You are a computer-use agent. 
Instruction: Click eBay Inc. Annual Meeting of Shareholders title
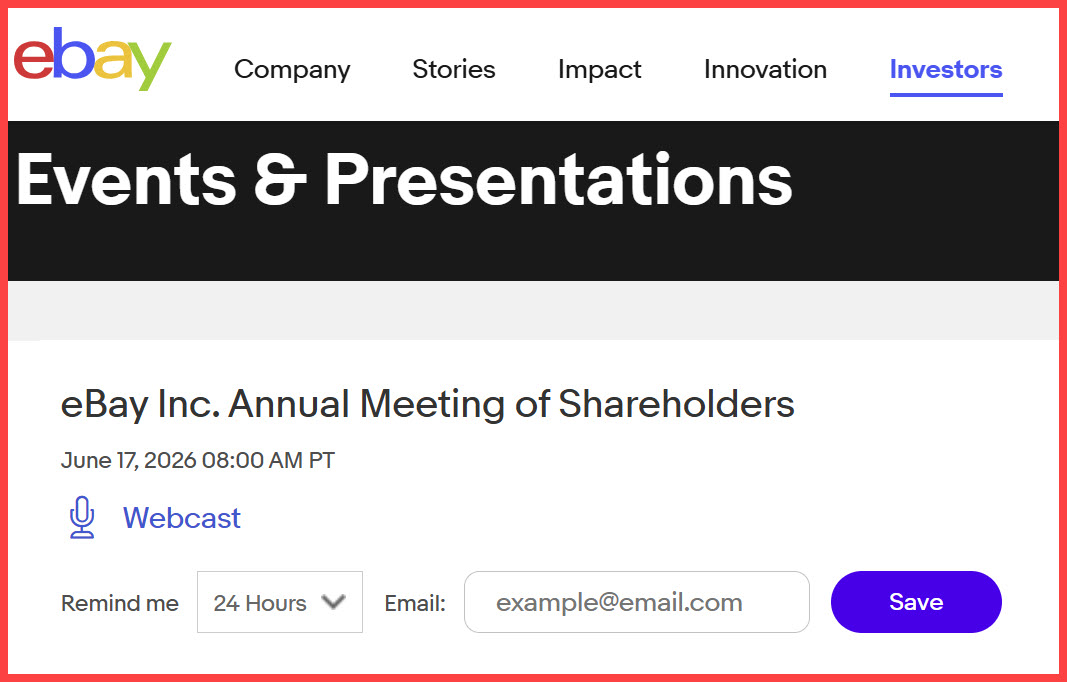pos(427,404)
